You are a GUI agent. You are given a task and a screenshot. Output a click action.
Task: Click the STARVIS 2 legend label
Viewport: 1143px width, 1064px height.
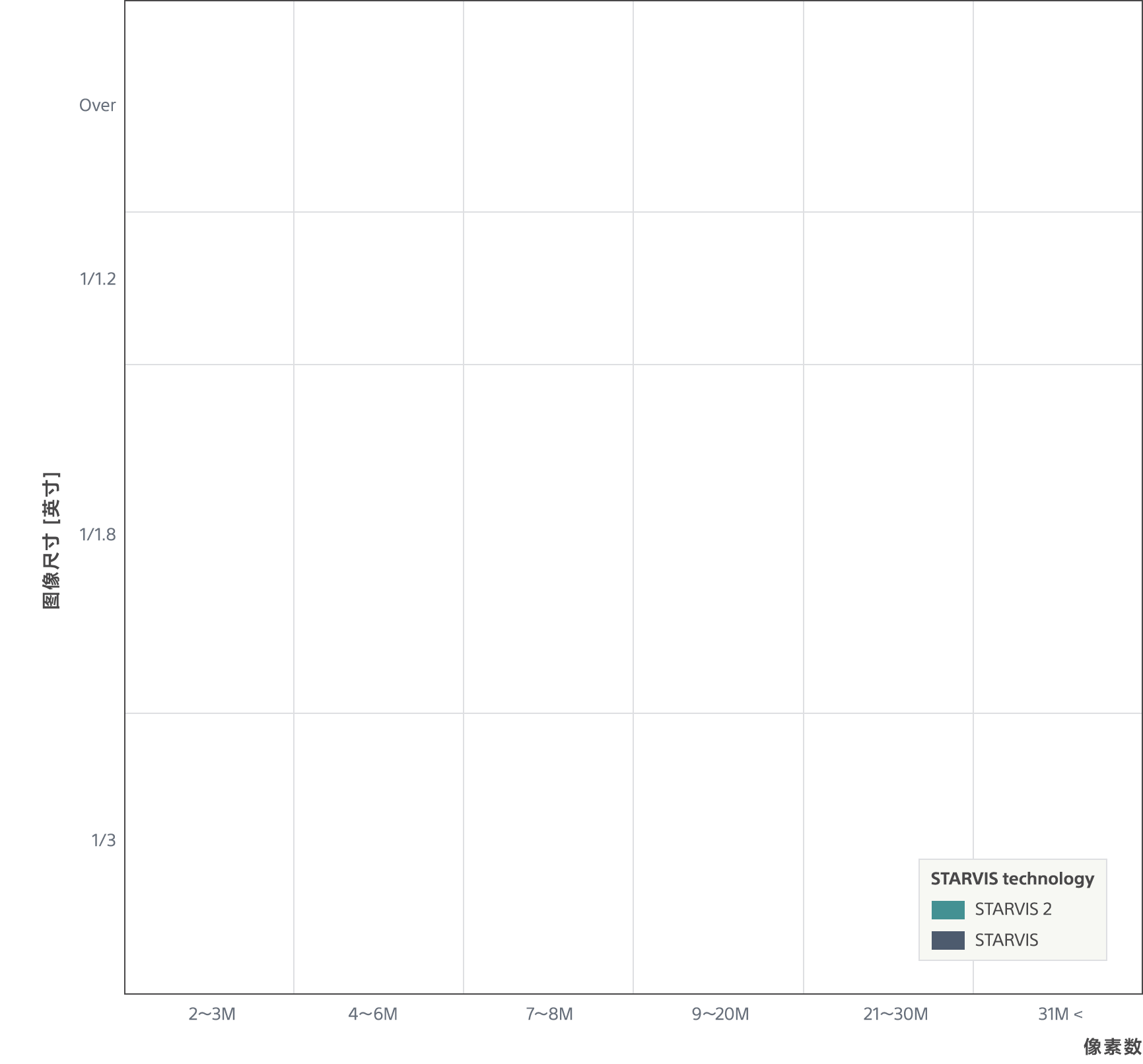[1013, 909]
